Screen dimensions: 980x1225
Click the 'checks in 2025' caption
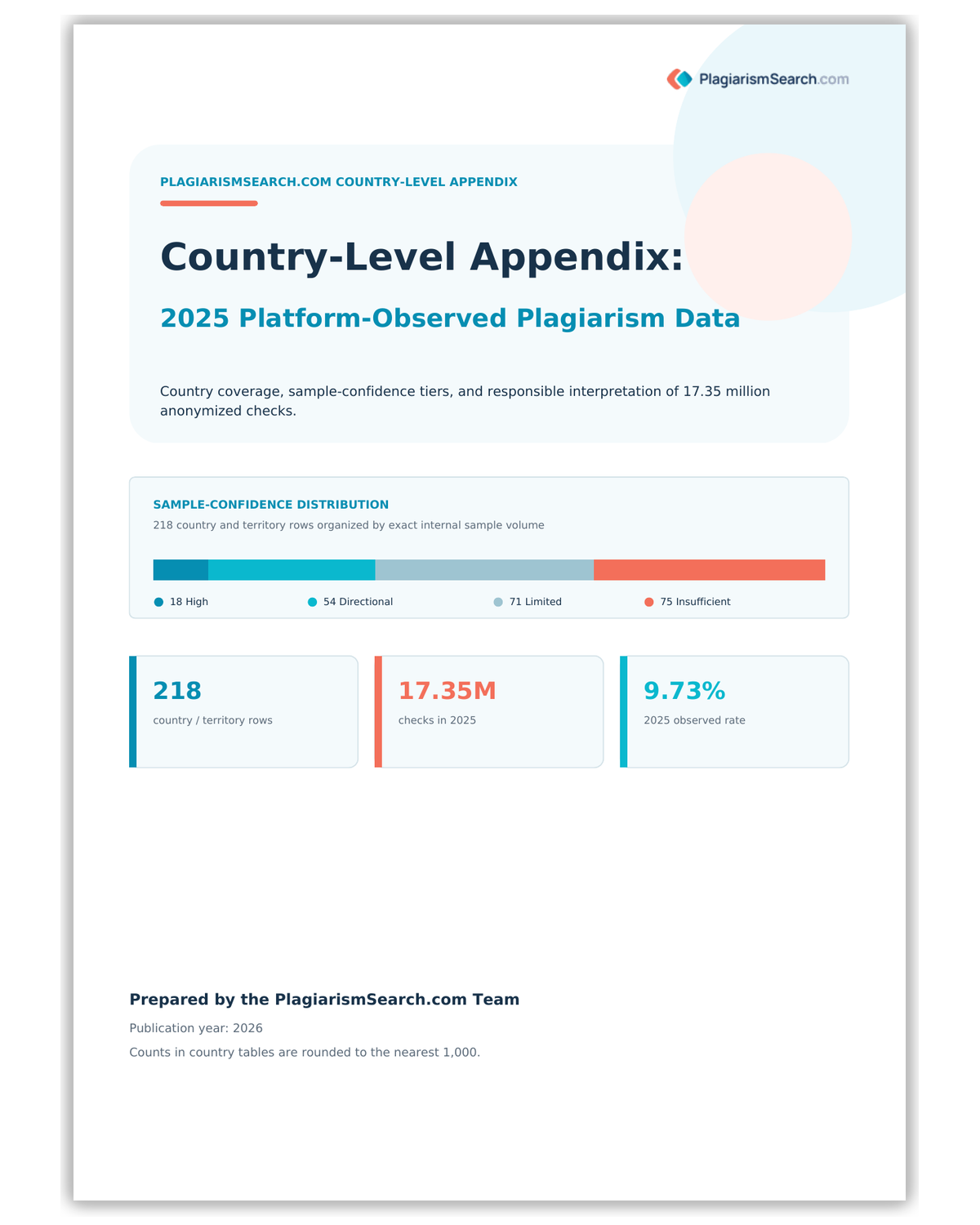tap(437, 720)
